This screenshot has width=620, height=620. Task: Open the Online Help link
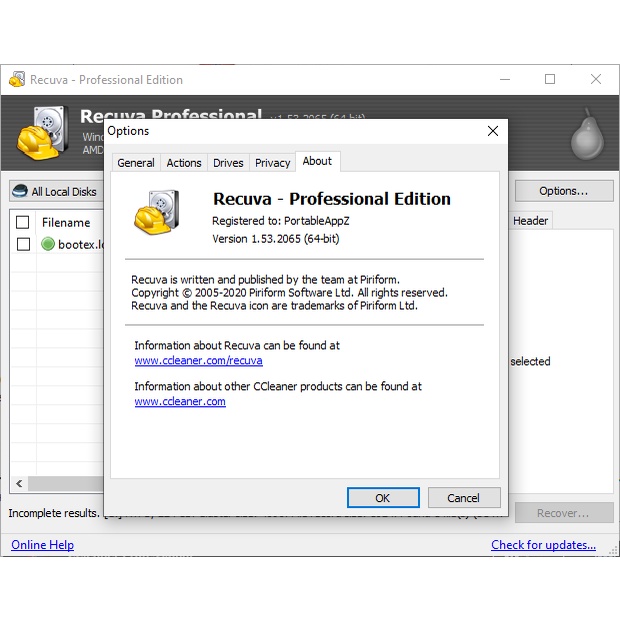(42, 545)
